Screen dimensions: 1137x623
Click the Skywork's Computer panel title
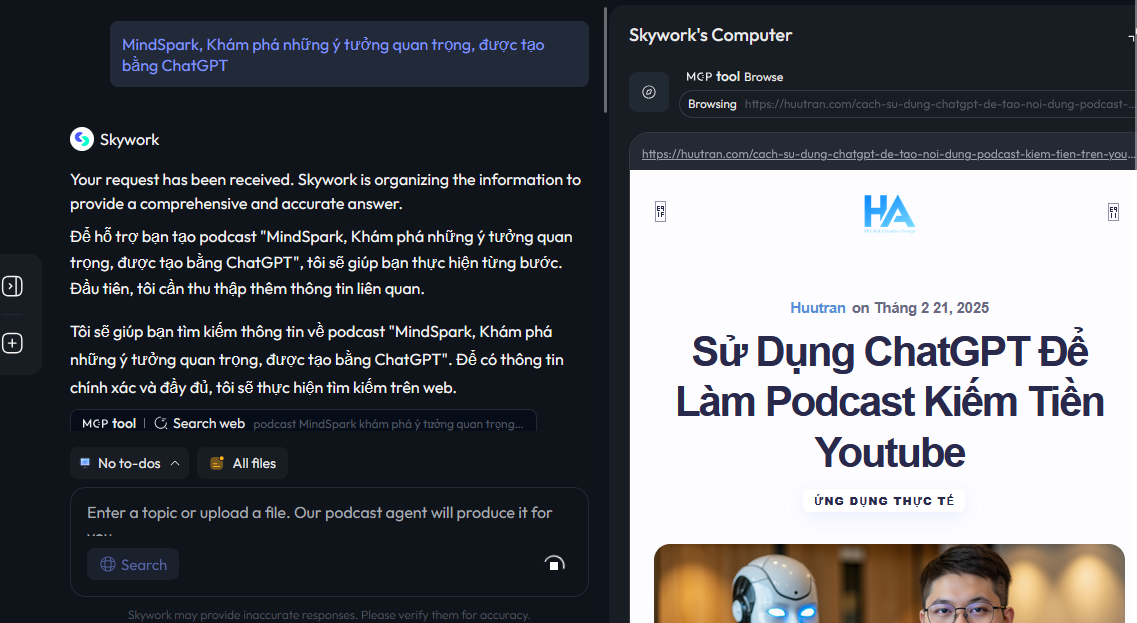tap(710, 35)
